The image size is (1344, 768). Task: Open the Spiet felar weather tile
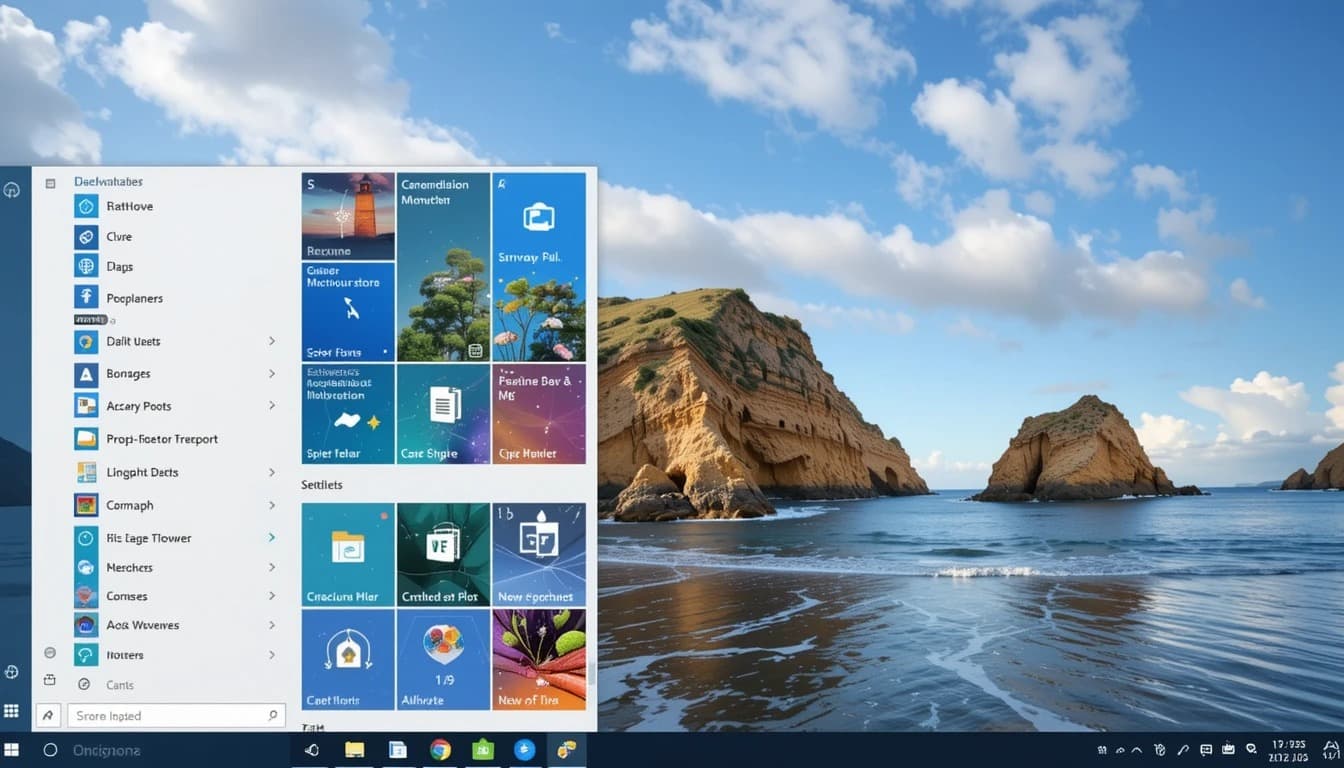click(348, 414)
